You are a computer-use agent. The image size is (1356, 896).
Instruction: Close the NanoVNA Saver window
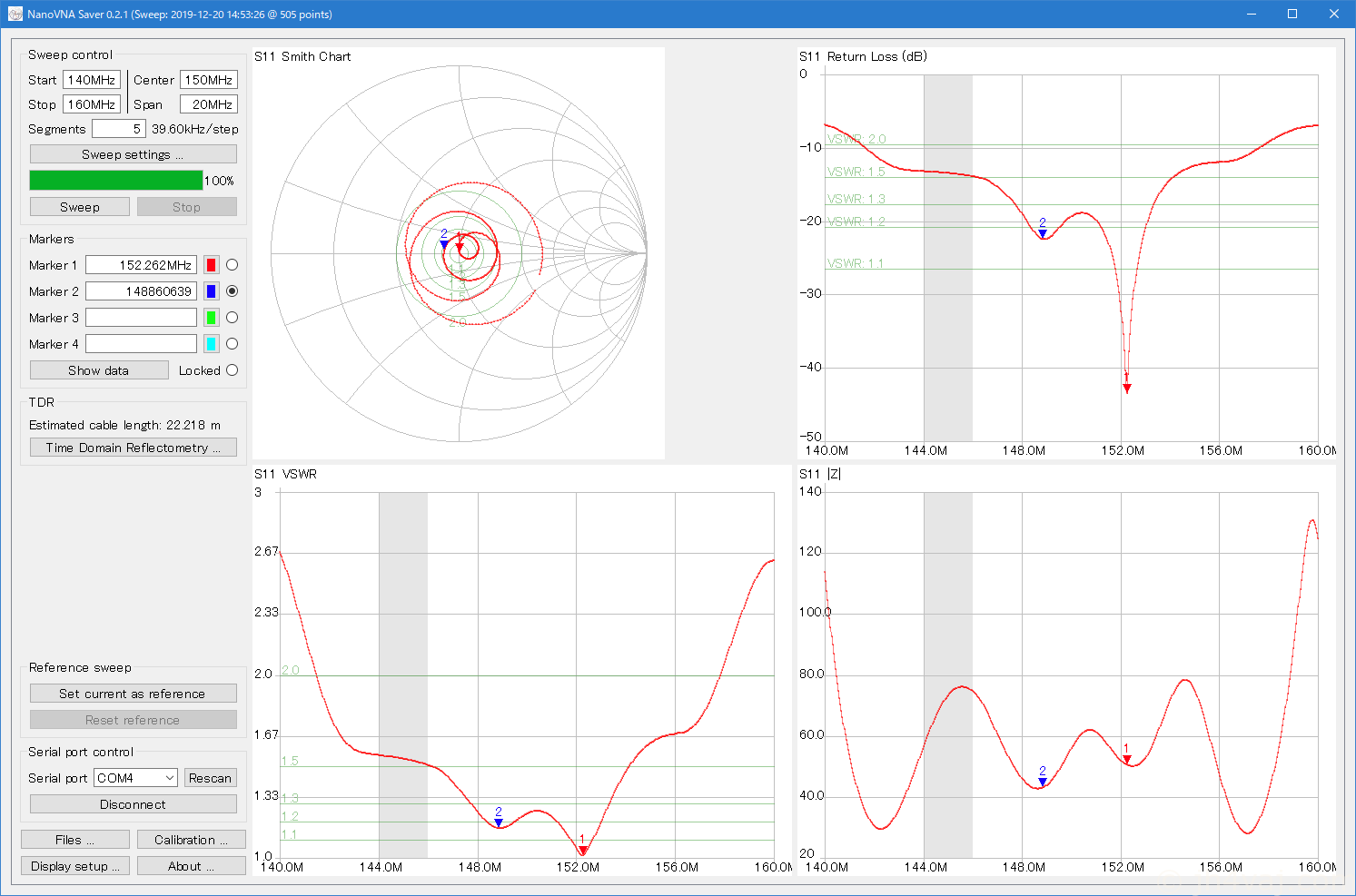(x=1334, y=14)
